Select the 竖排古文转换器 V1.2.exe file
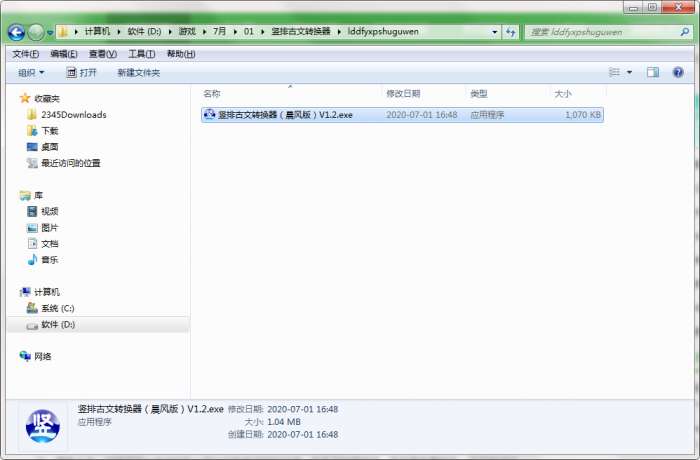 pos(402,115)
